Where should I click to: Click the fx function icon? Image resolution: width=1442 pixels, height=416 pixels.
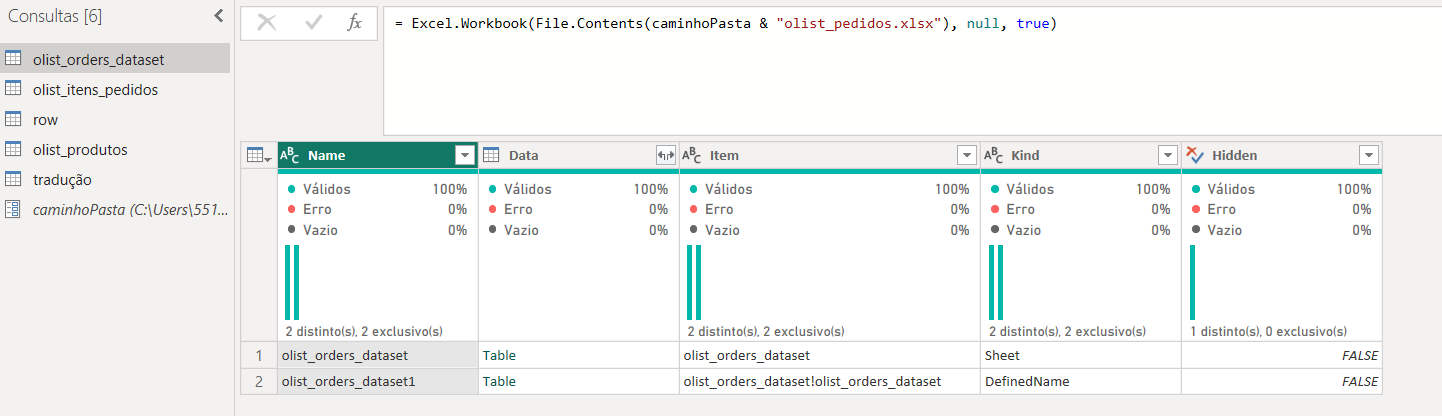(354, 23)
